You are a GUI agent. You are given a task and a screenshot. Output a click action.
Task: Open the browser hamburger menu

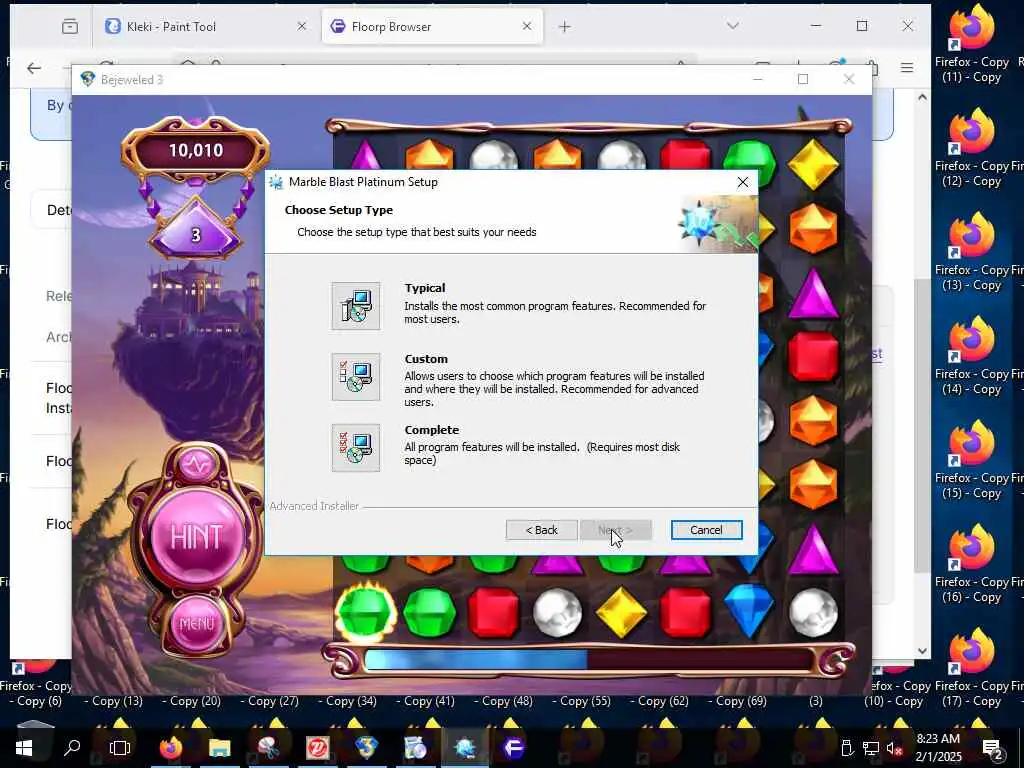906,67
